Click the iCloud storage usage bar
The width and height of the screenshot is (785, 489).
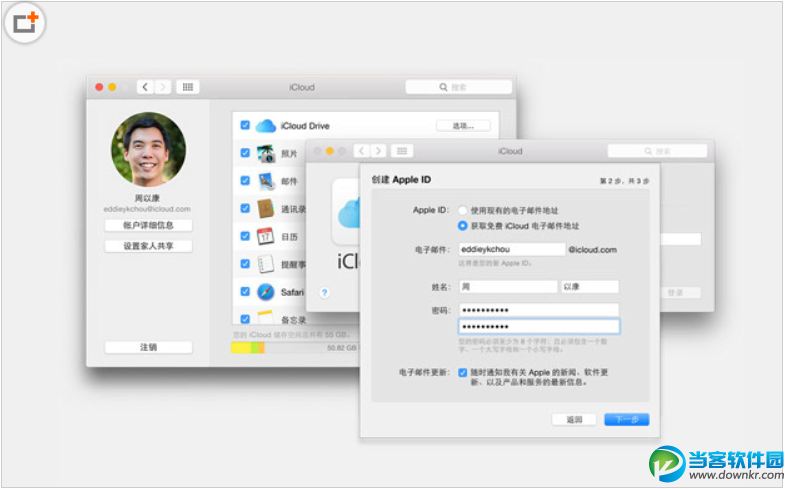pyautogui.click(x=290, y=348)
